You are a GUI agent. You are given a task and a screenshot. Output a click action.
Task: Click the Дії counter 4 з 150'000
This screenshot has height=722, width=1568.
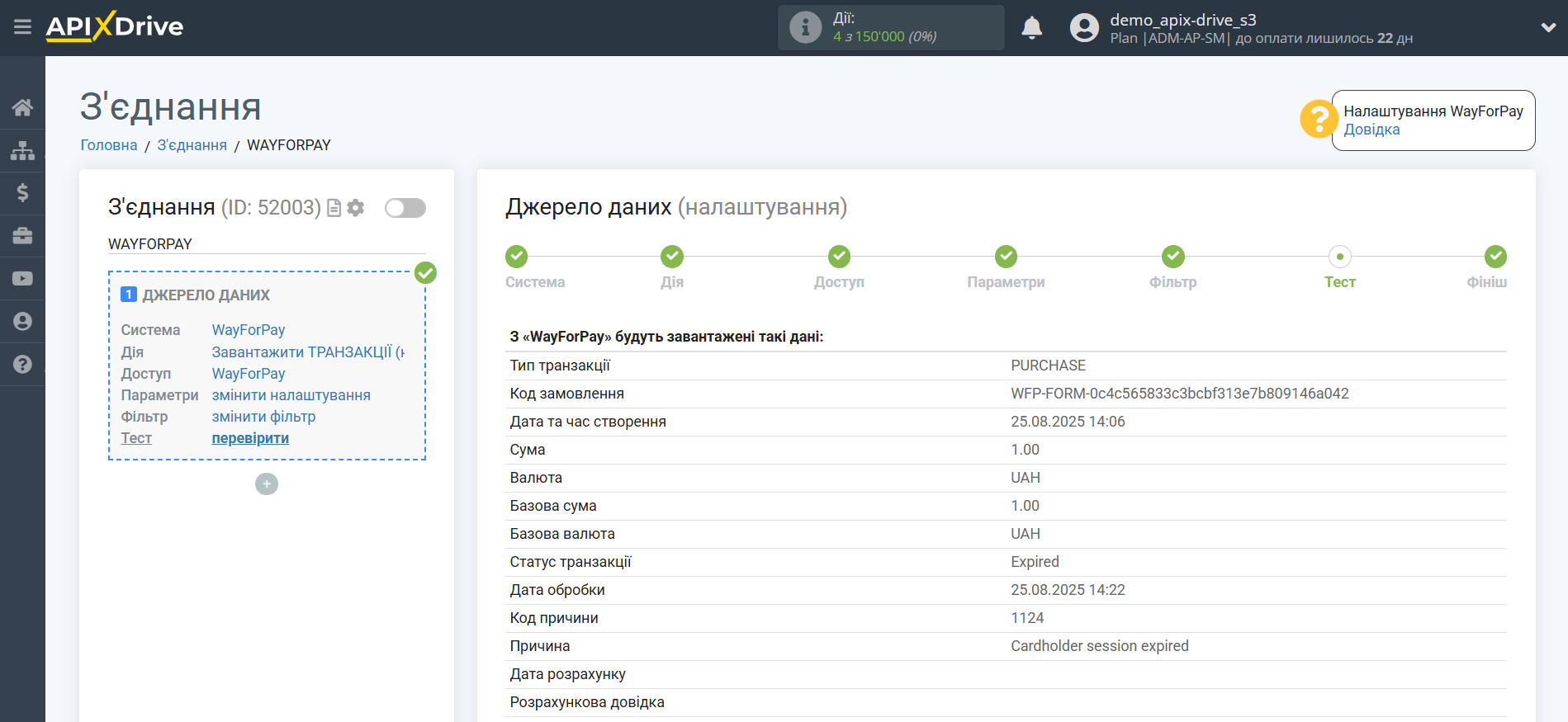[884, 36]
